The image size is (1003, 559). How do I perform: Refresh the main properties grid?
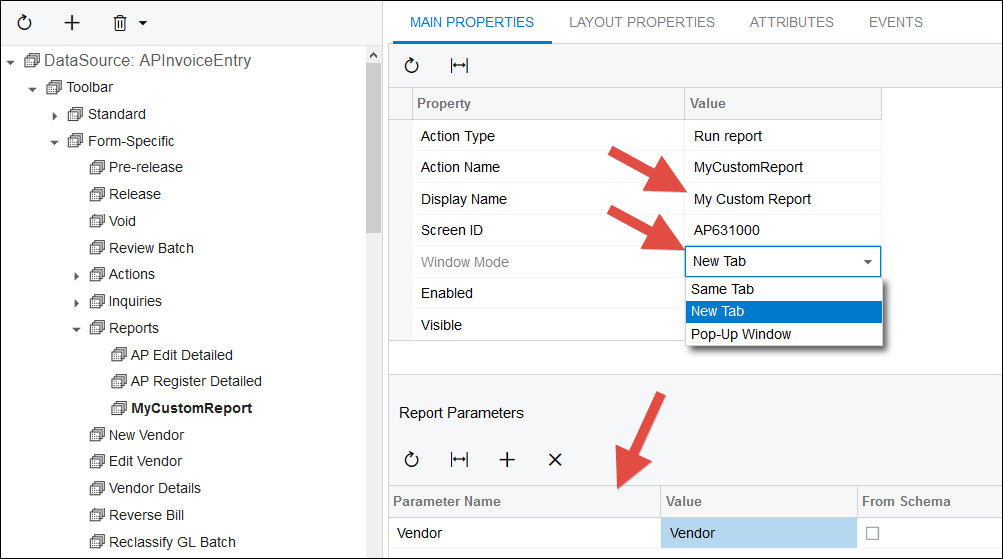tap(411, 66)
